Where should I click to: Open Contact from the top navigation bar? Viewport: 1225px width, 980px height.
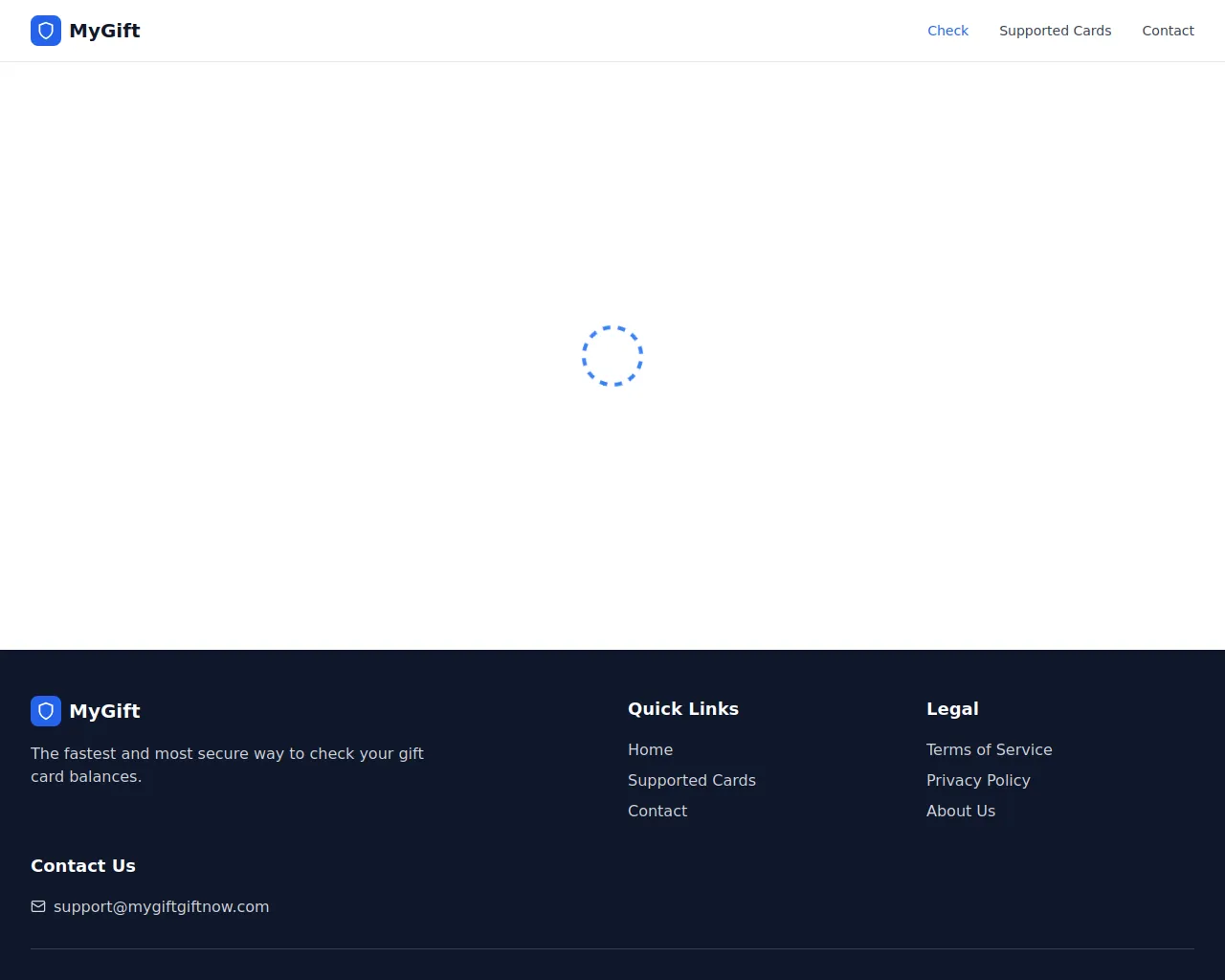(1168, 31)
